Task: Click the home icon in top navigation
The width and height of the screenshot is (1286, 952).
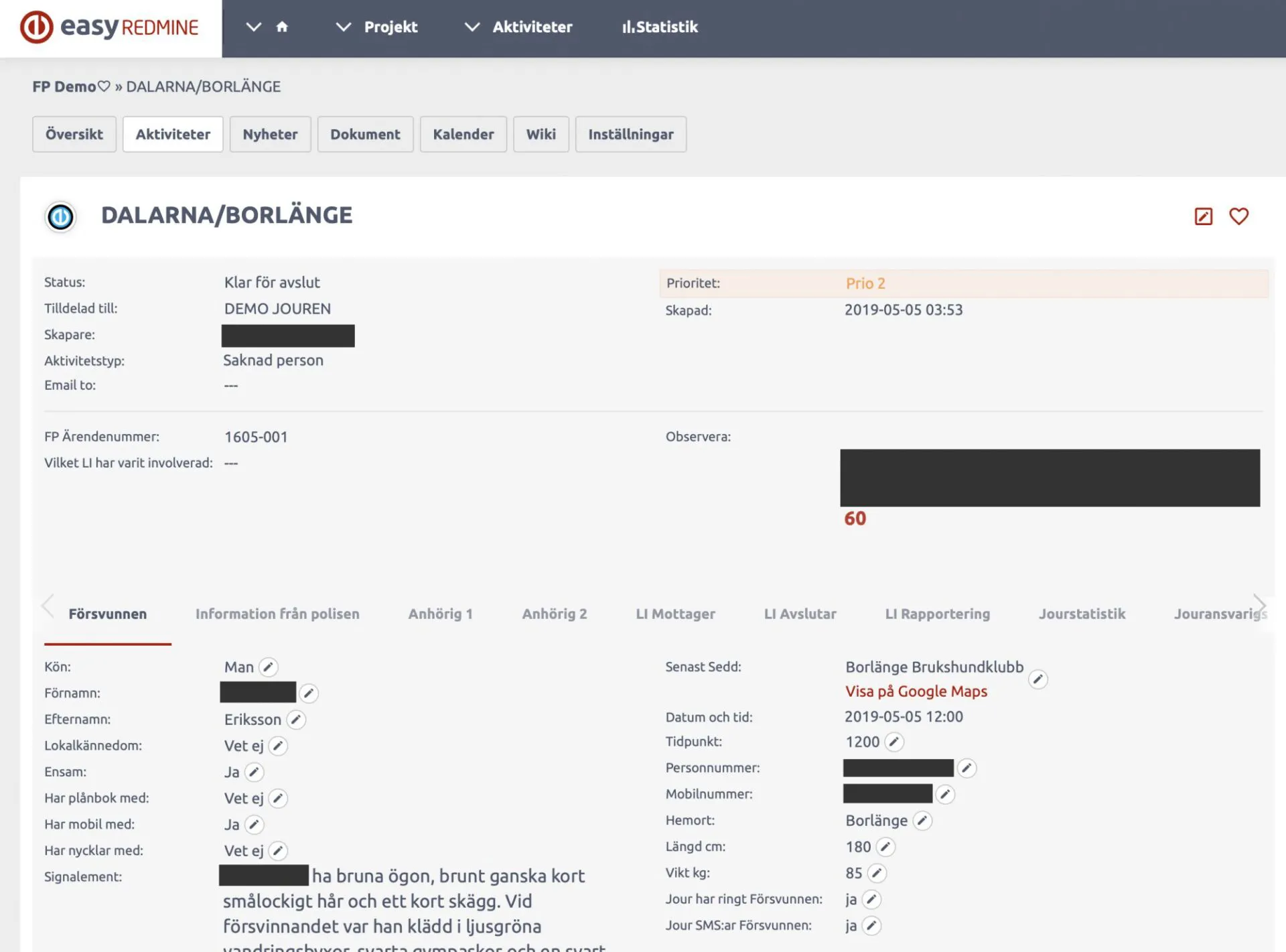Action: click(282, 27)
